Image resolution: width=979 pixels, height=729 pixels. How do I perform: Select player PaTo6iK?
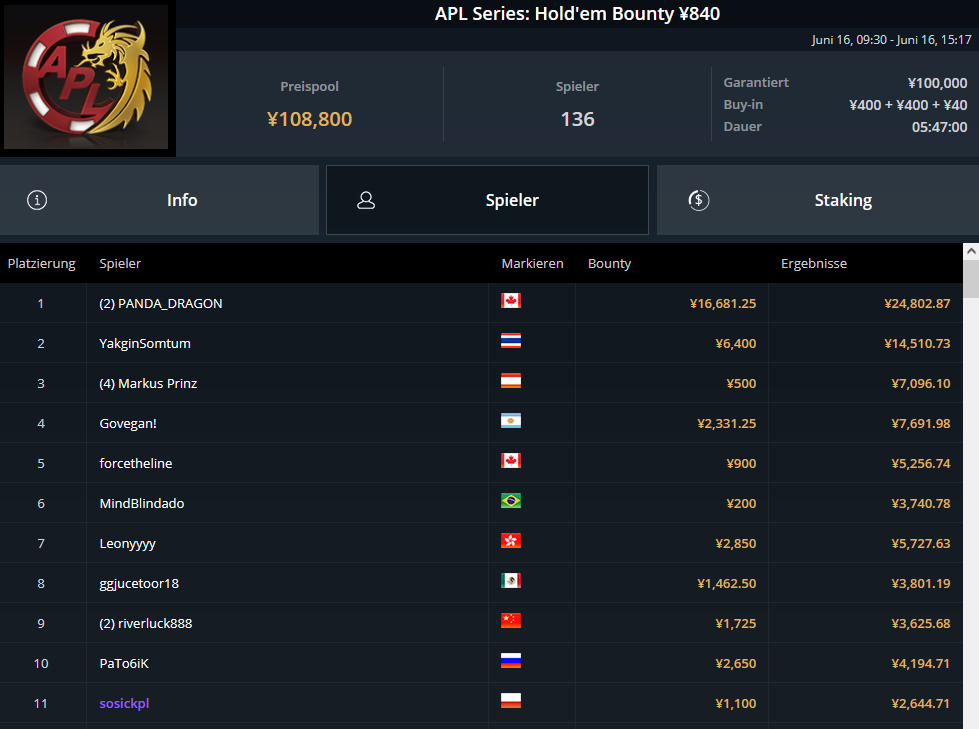tap(124, 663)
